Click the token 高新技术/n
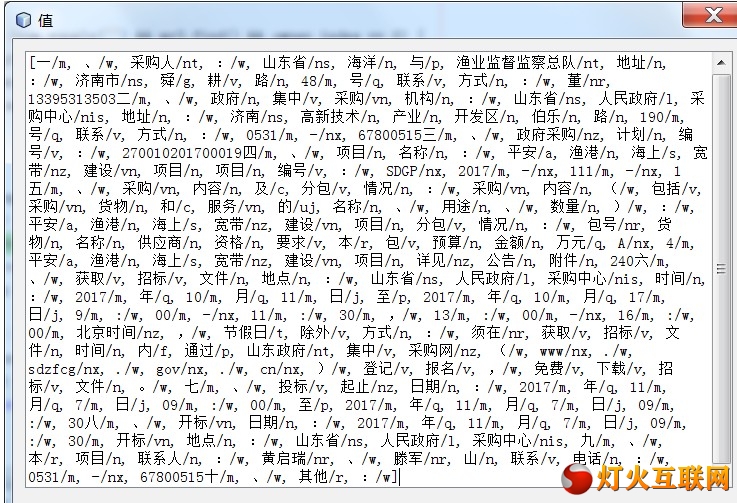Screen dimensions: 737x503 coord(340,117)
